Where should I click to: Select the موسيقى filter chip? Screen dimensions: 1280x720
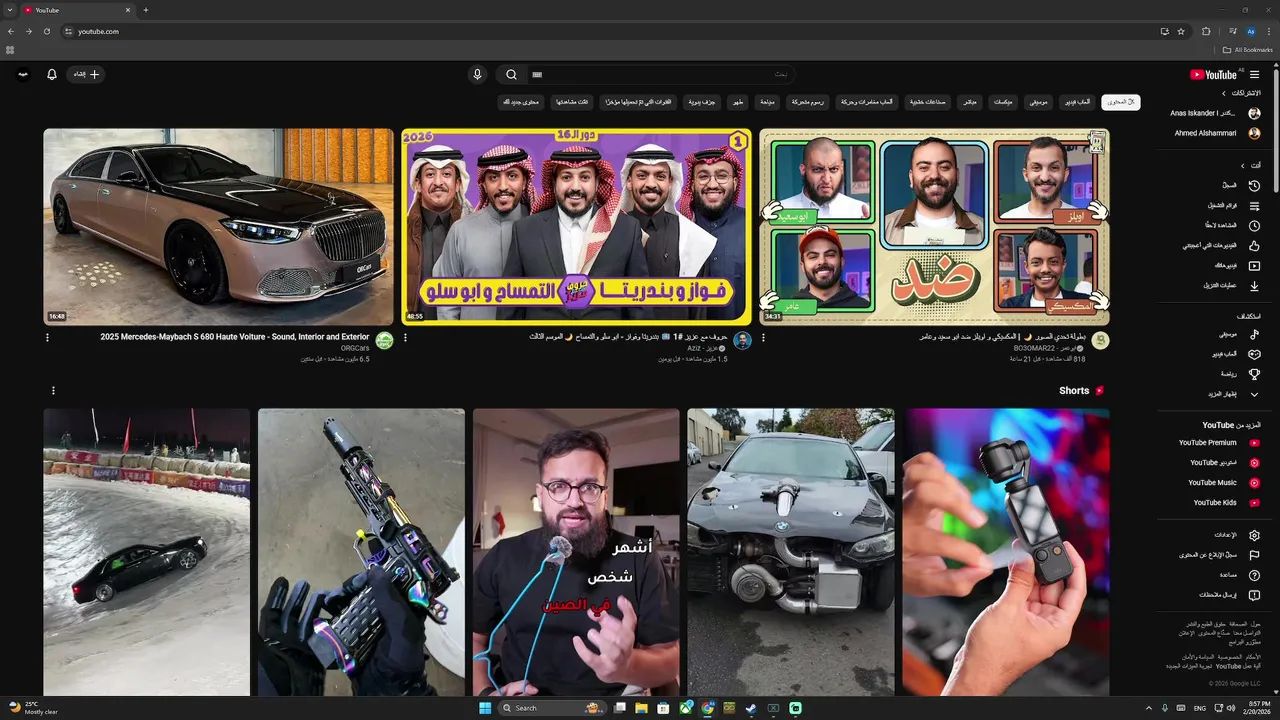pyautogui.click(x=1039, y=102)
